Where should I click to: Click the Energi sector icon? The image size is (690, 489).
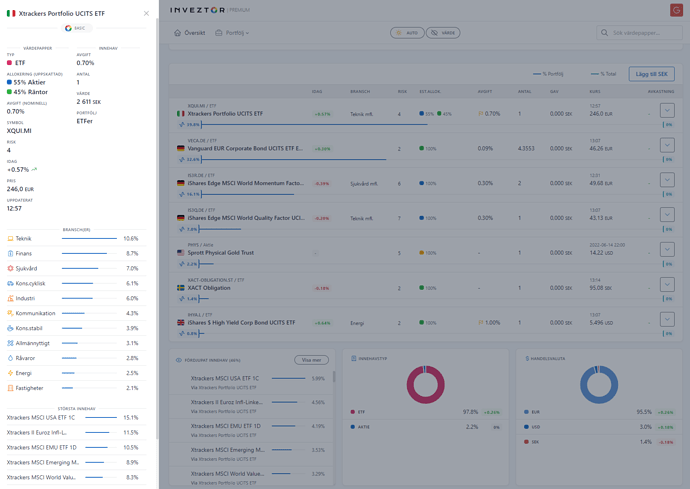[x=10, y=373]
